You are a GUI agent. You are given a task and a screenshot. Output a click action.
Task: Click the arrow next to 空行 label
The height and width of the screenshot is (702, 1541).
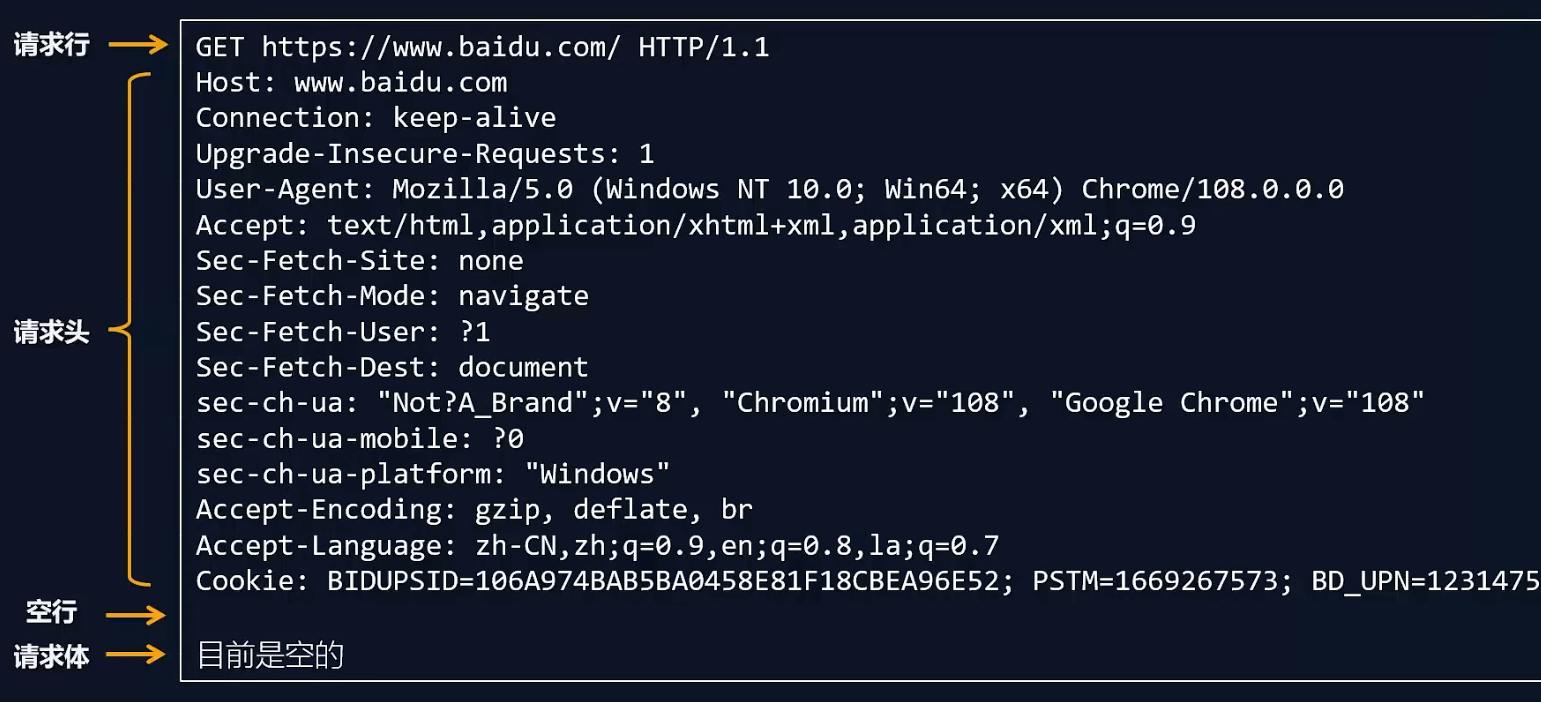click(136, 614)
